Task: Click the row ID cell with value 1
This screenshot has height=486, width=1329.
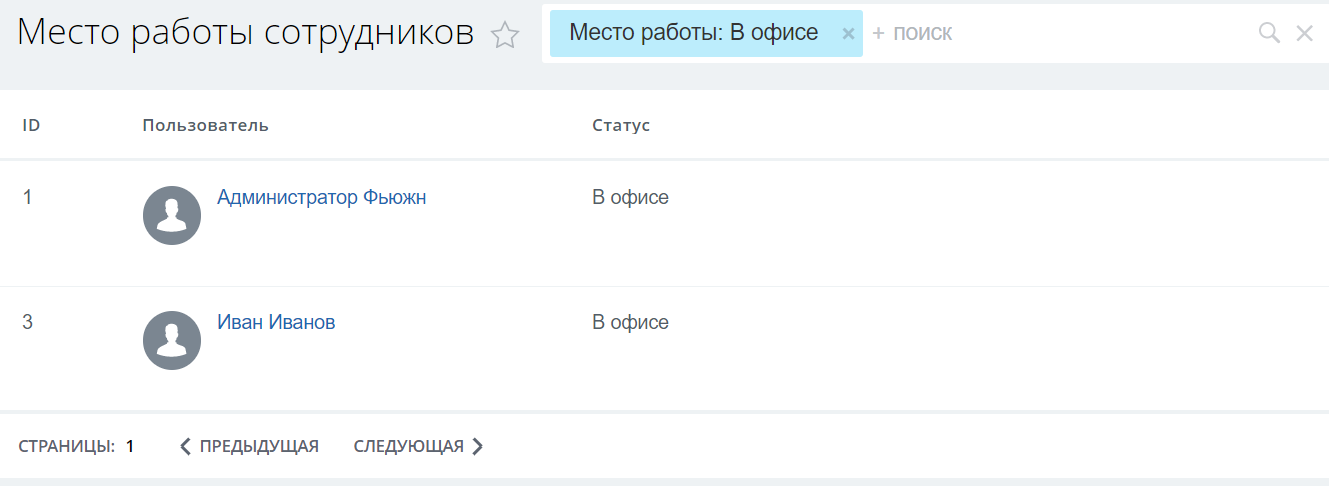Action: [28, 198]
